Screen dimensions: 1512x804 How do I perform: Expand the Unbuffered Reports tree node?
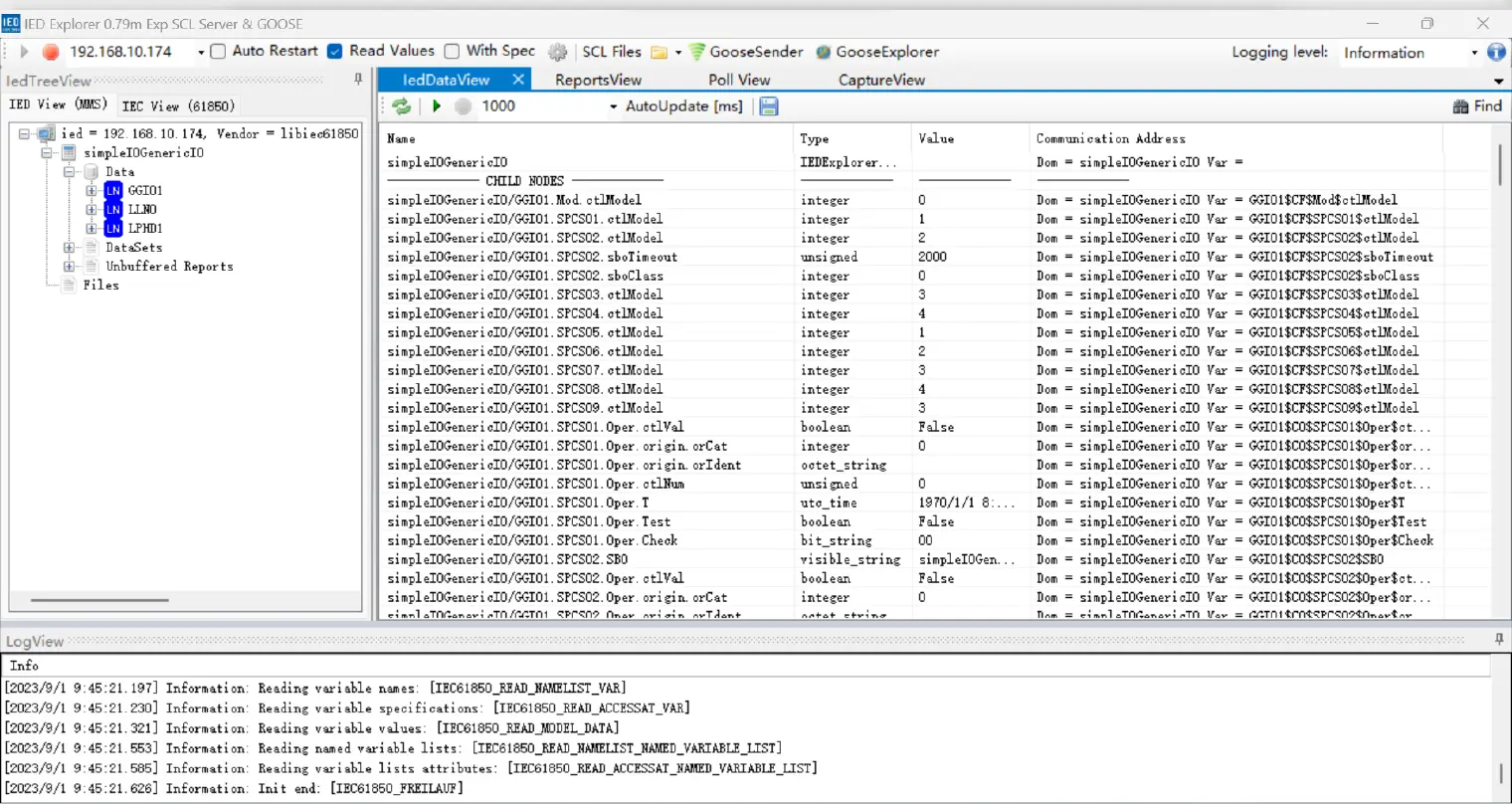[x=69, y=266]
